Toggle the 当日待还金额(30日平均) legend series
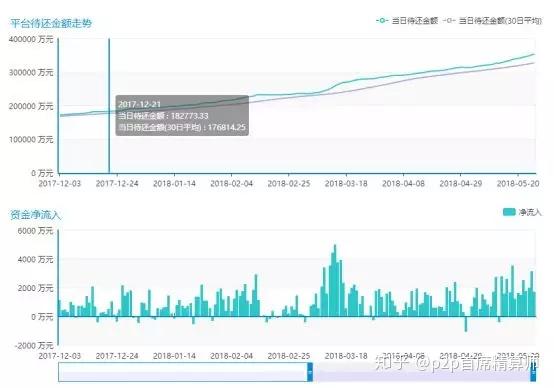This screenshot has width=554, height=388. click(x=492, y=20)
